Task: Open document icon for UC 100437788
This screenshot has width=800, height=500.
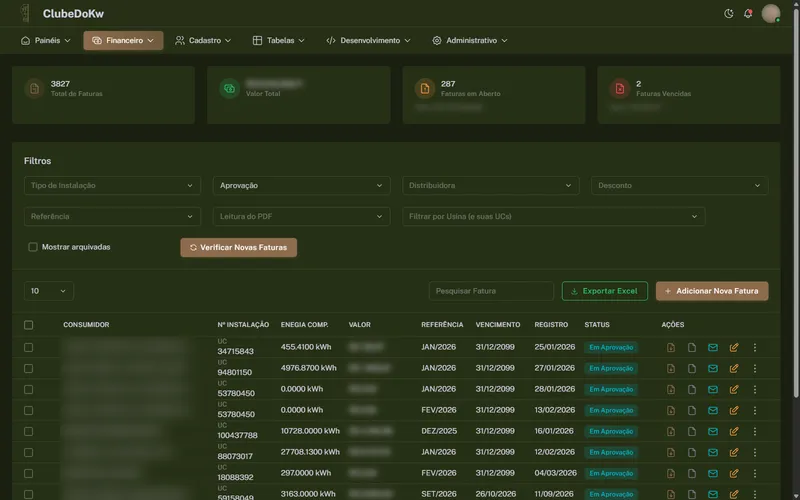Action: (692, 432)
